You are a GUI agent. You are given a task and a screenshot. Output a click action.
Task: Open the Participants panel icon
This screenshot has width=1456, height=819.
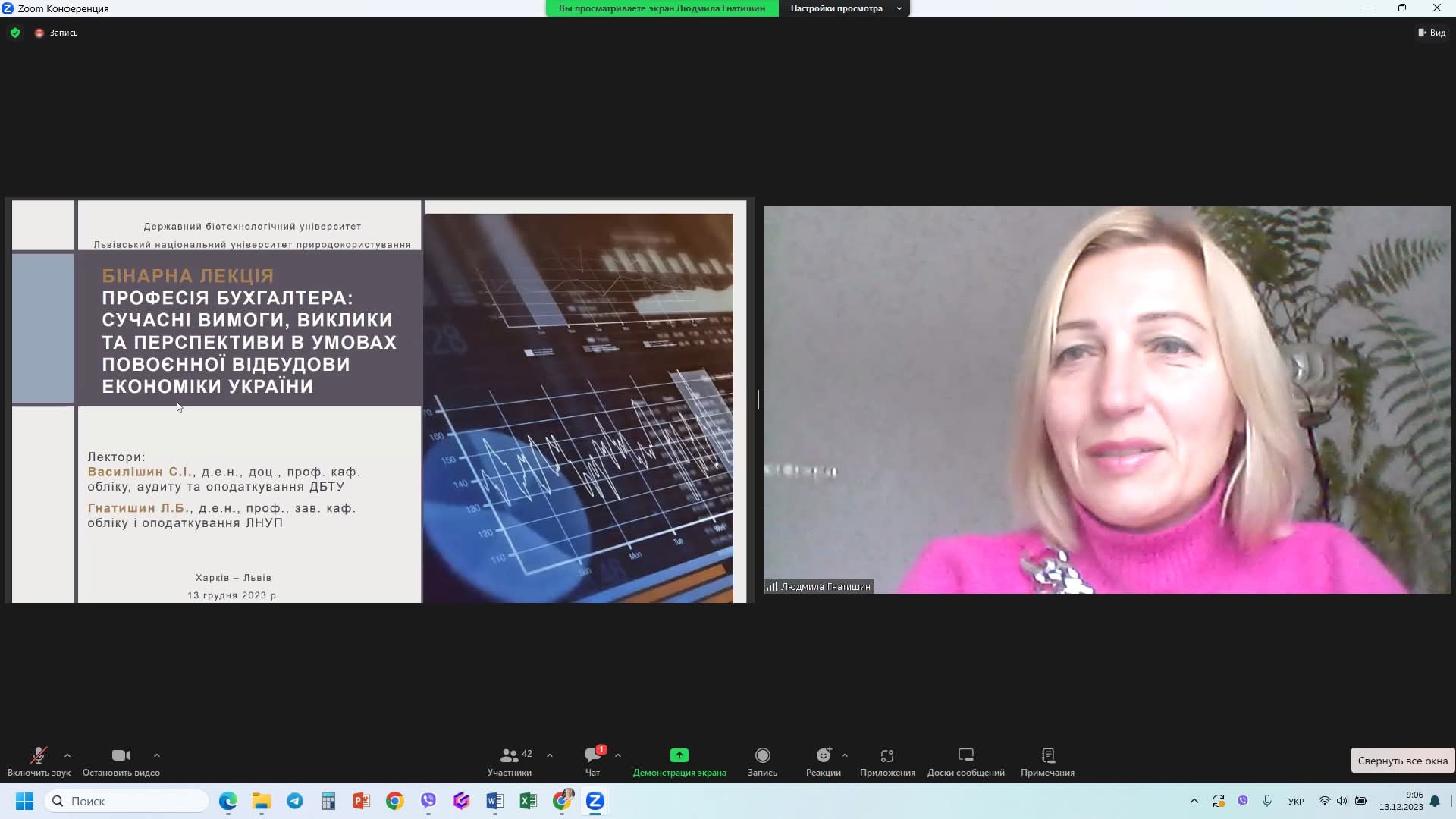tap(509, 755)
